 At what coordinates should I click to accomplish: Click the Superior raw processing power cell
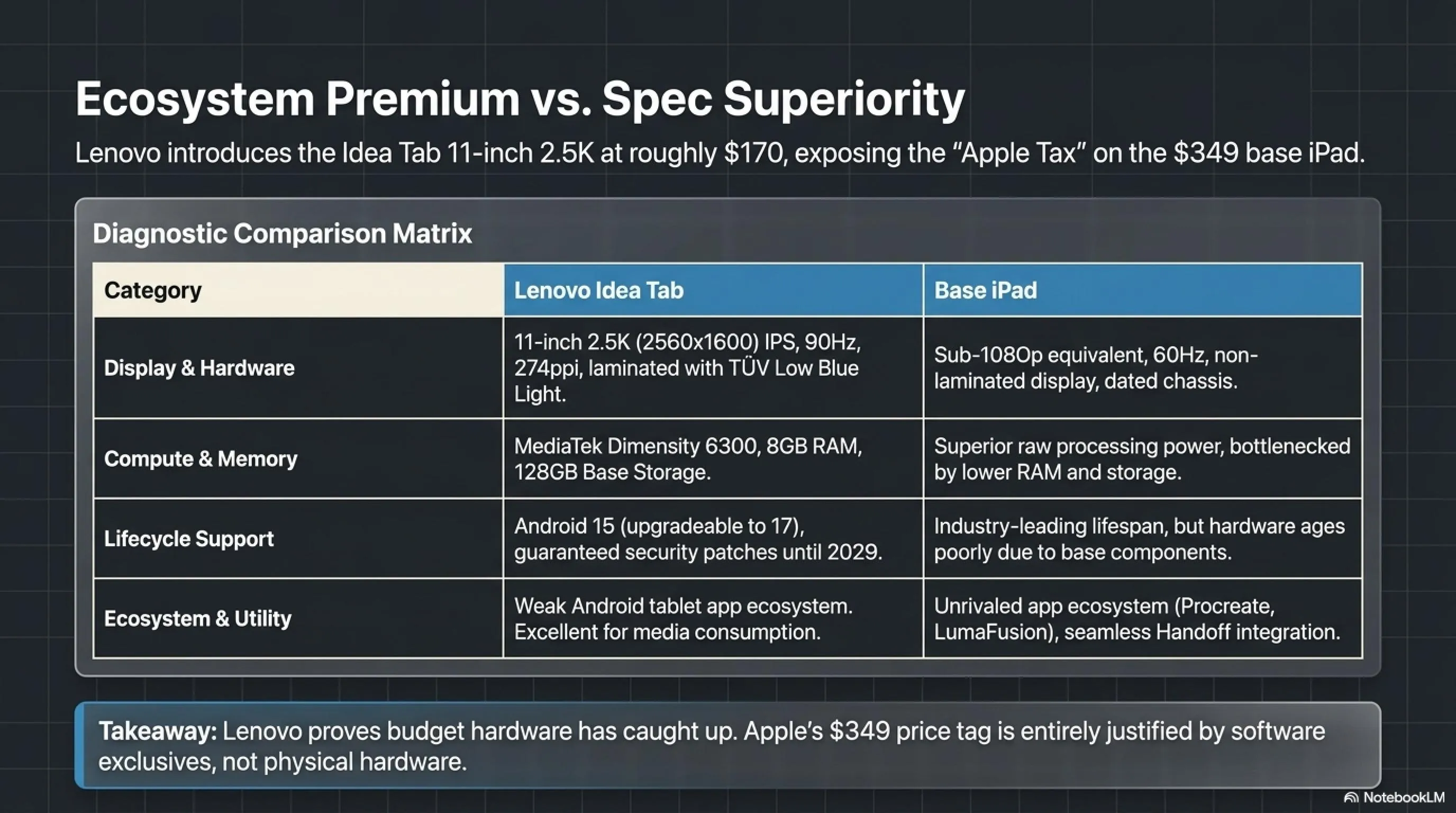point(1143,458)
